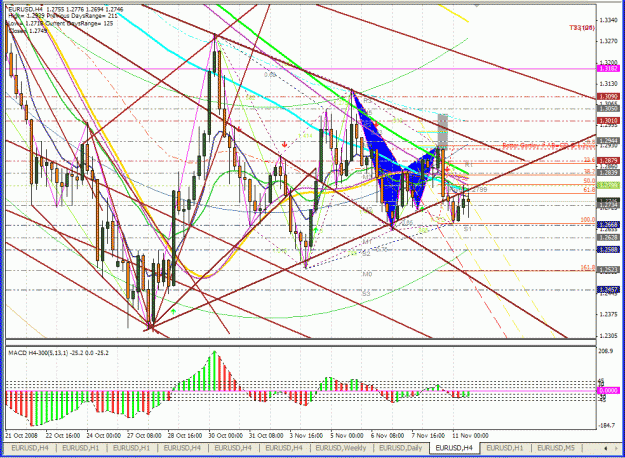The image size is (625, 458).
Task: Click the 1.2375 price scale value
Action: 609,315
